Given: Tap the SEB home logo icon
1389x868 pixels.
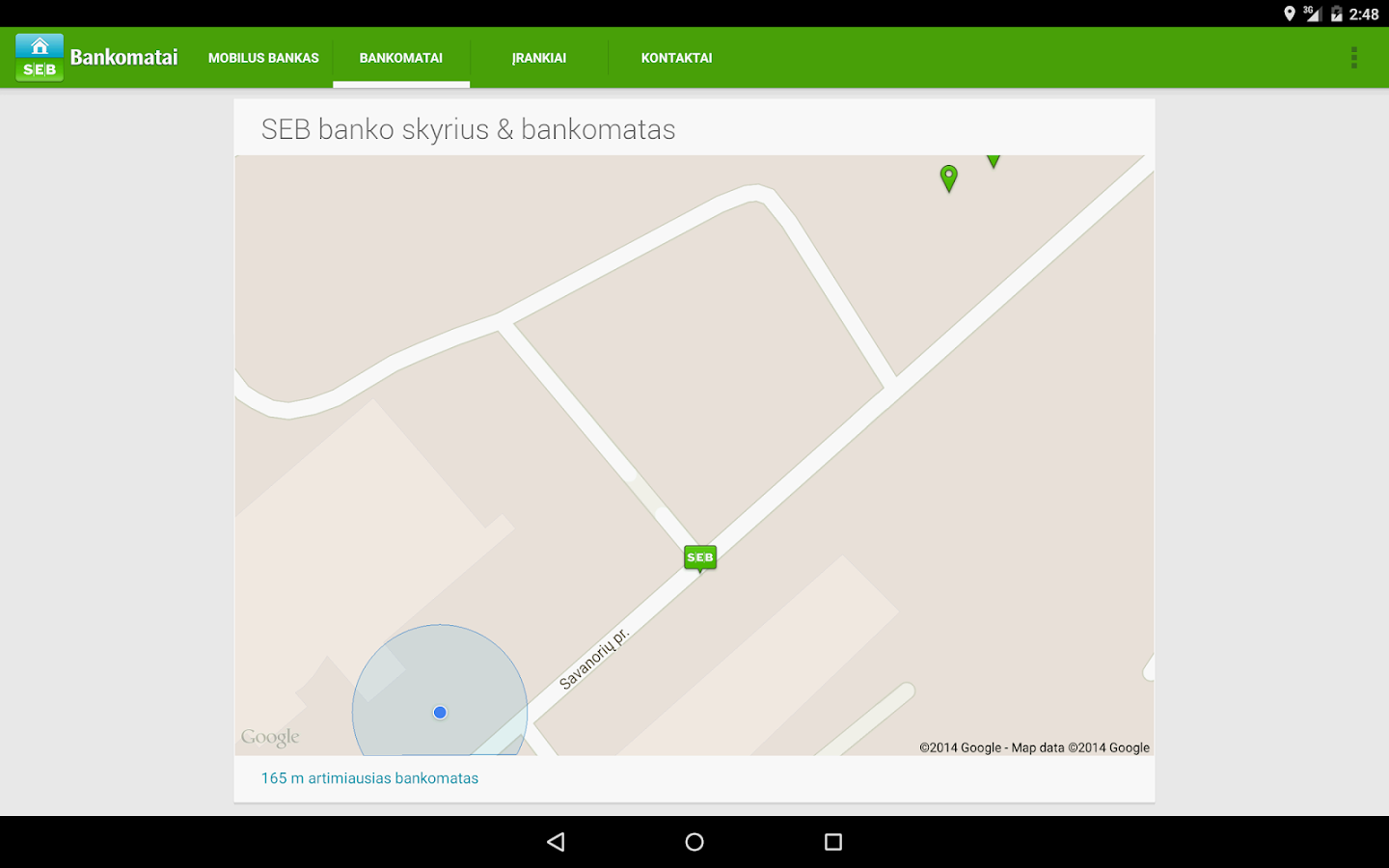Looking at the screenshot, I should tap(39, 56).
